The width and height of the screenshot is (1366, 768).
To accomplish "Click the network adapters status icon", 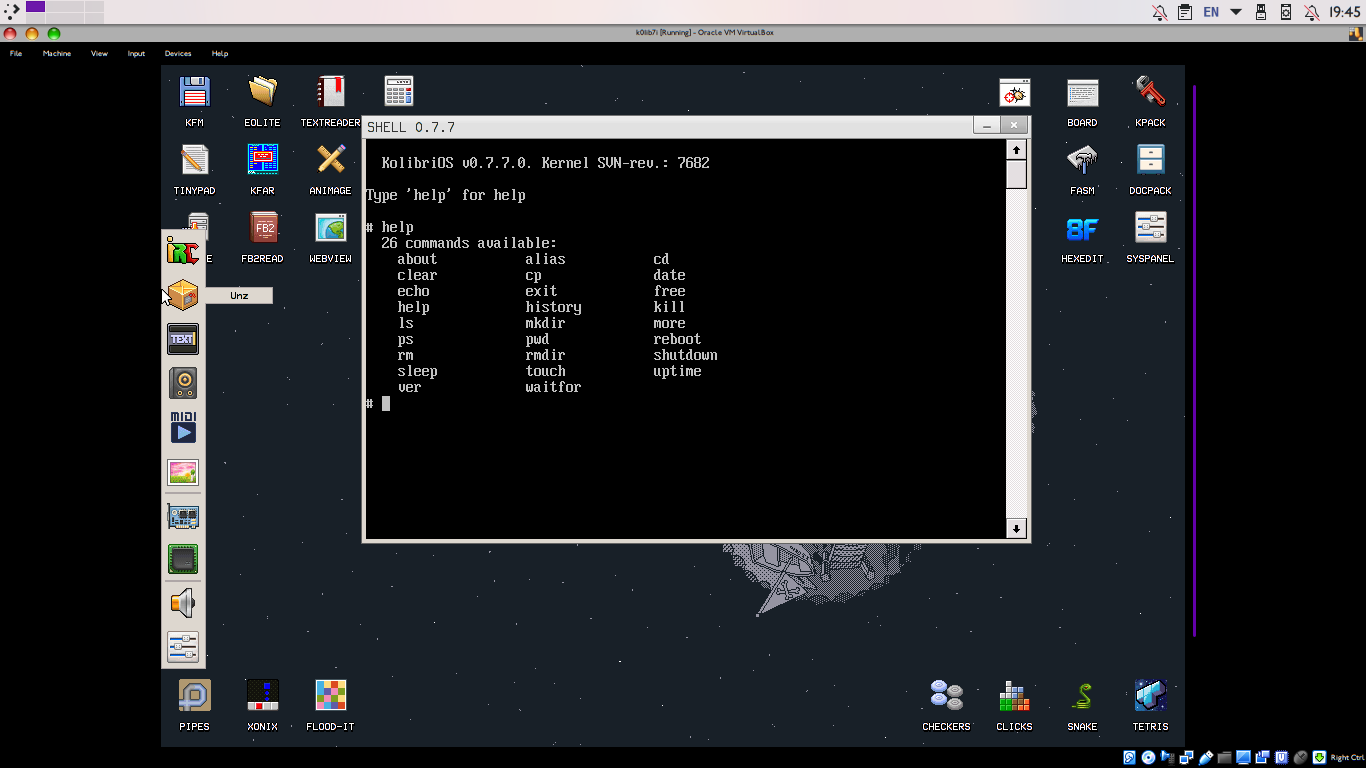I will click(1187, 757).
